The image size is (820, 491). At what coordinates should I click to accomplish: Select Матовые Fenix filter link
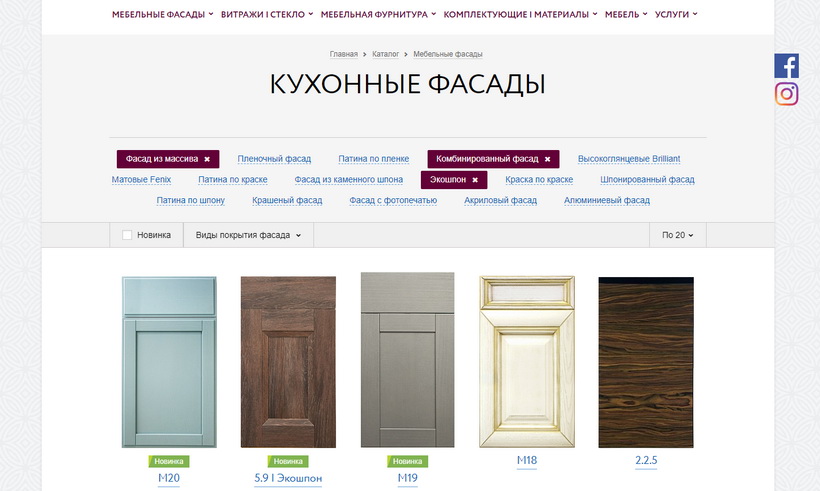pyautogui.click(x=141, y=180)
